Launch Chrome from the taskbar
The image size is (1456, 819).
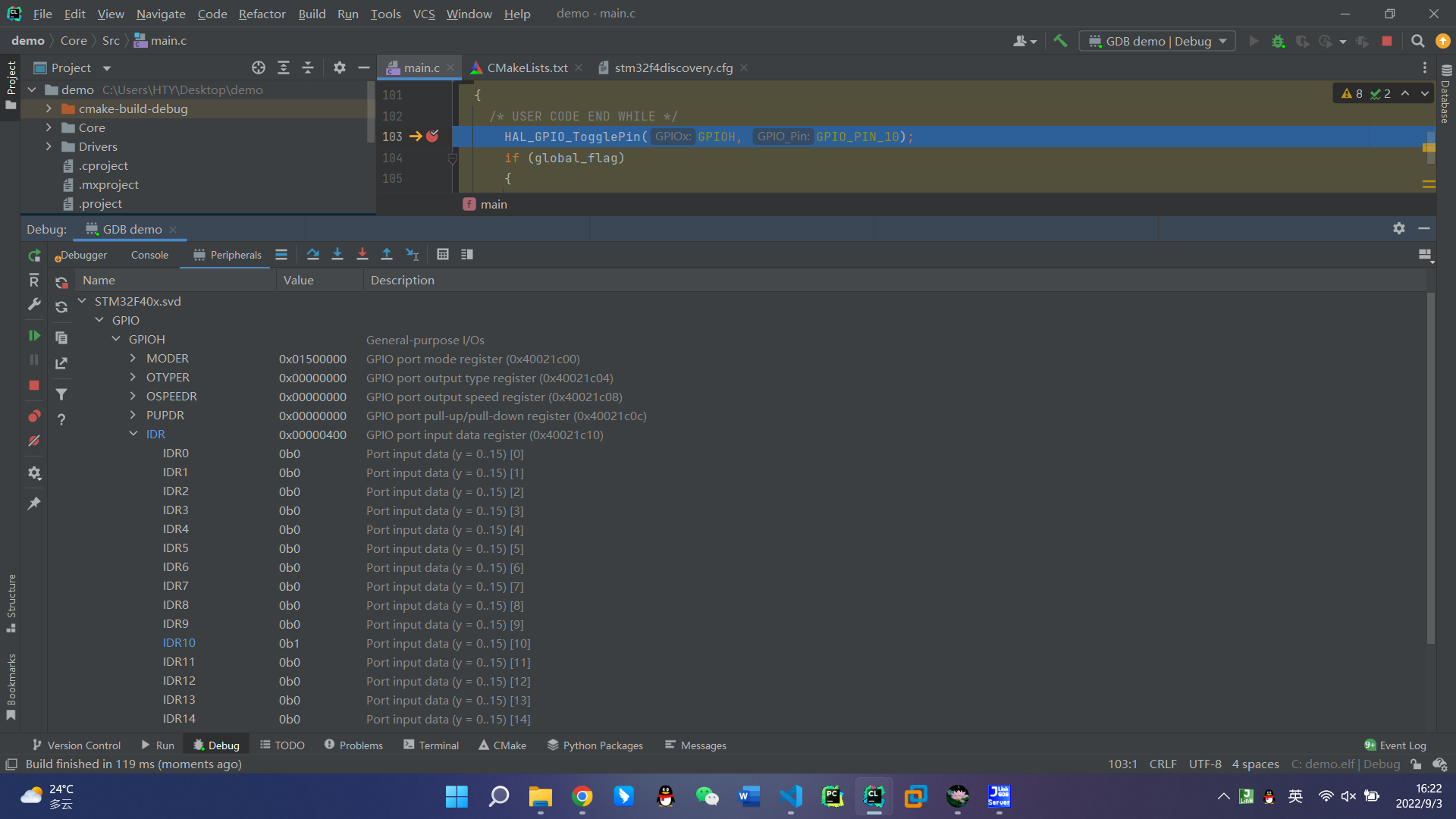click(582, 796)
